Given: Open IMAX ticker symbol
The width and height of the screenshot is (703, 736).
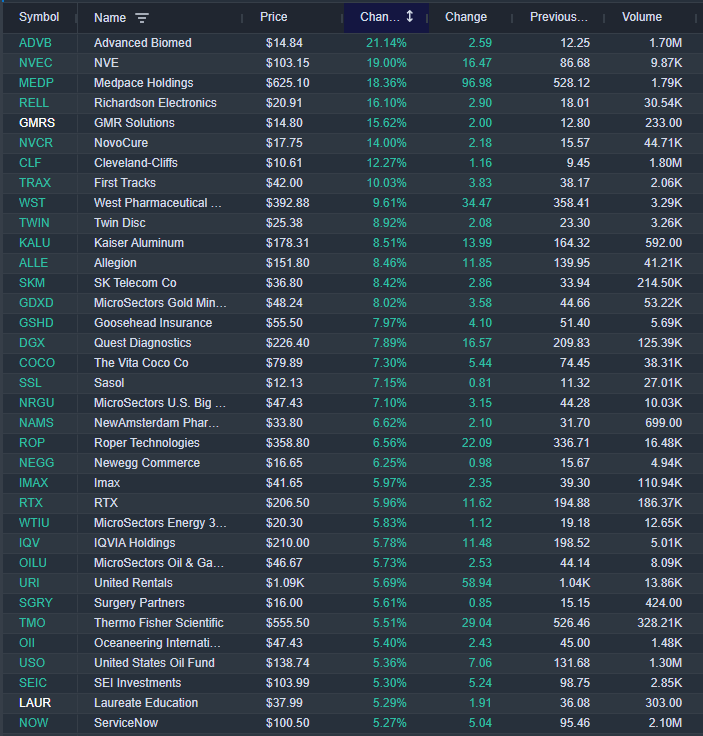Looking at the screenshot, I should click(33, 483).
